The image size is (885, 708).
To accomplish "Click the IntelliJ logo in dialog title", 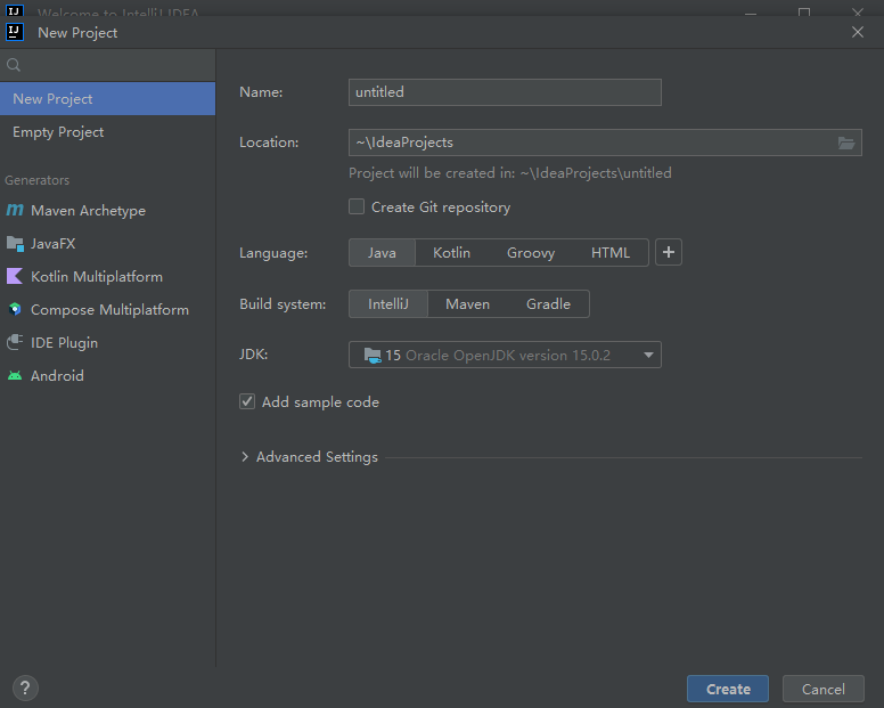I will (15, 32).
